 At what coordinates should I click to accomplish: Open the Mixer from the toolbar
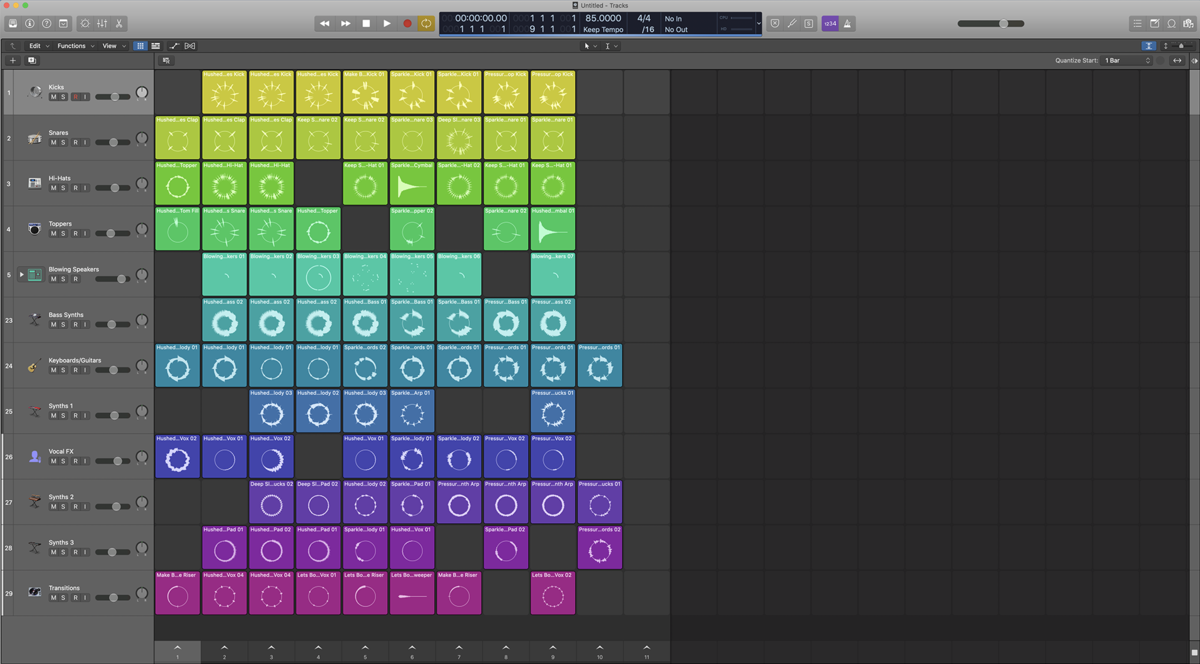103,23
